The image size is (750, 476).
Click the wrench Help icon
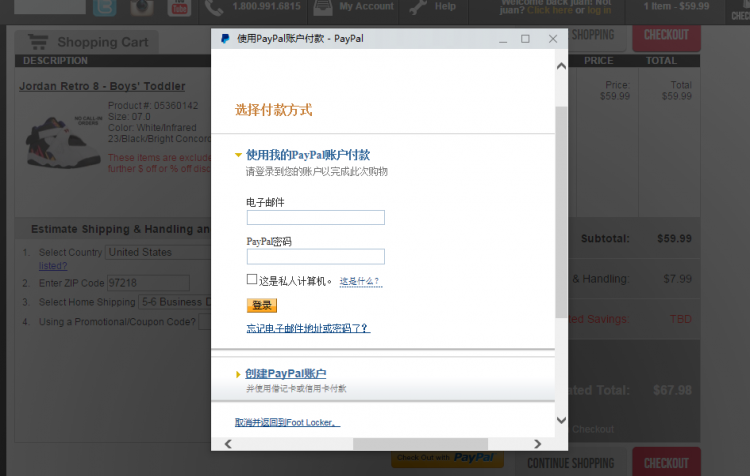418,7
